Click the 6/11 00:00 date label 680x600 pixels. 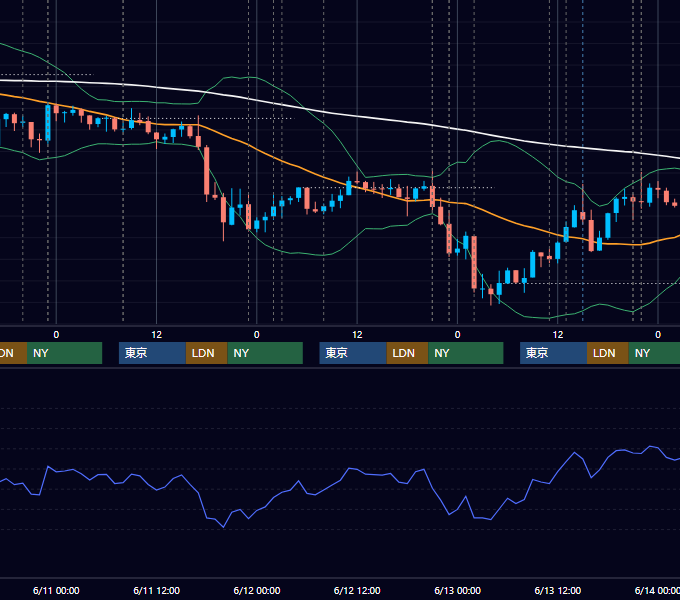56,590
